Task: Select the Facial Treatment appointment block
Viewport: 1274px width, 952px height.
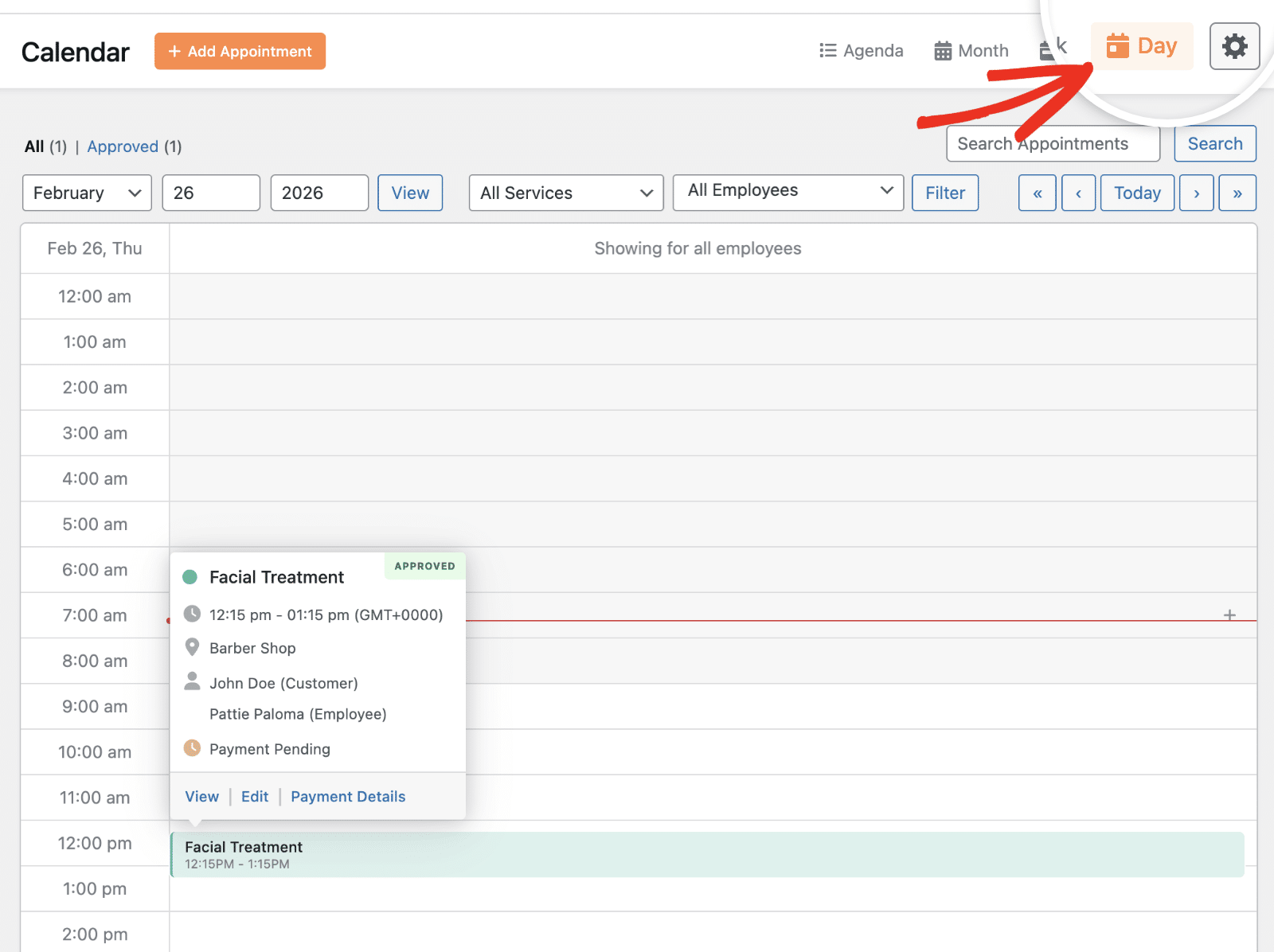Action: pyautogui.click(x=707, y=855)
